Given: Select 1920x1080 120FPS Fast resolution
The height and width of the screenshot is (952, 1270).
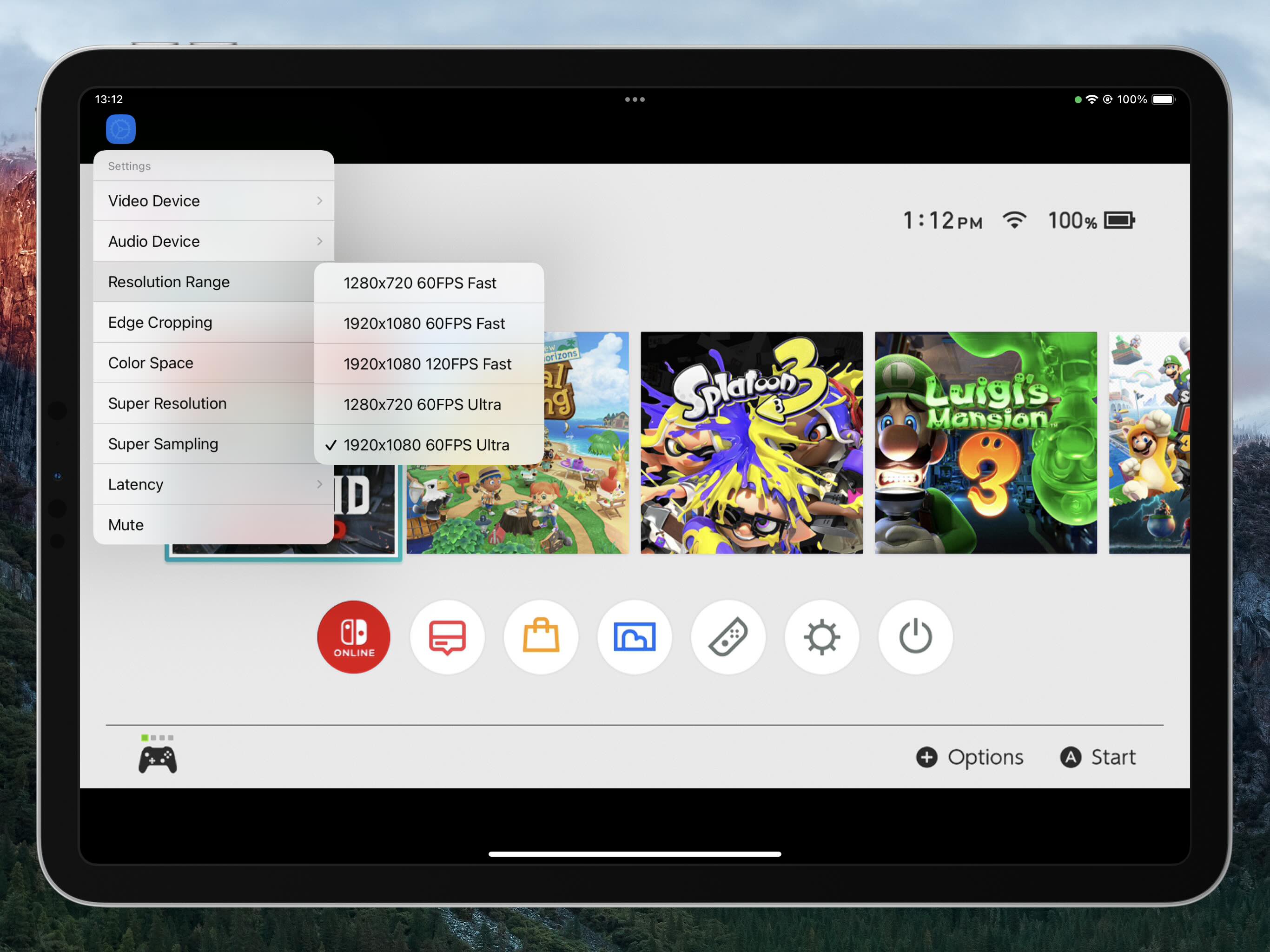Looking at the screenshot, I should coord(429,364).
